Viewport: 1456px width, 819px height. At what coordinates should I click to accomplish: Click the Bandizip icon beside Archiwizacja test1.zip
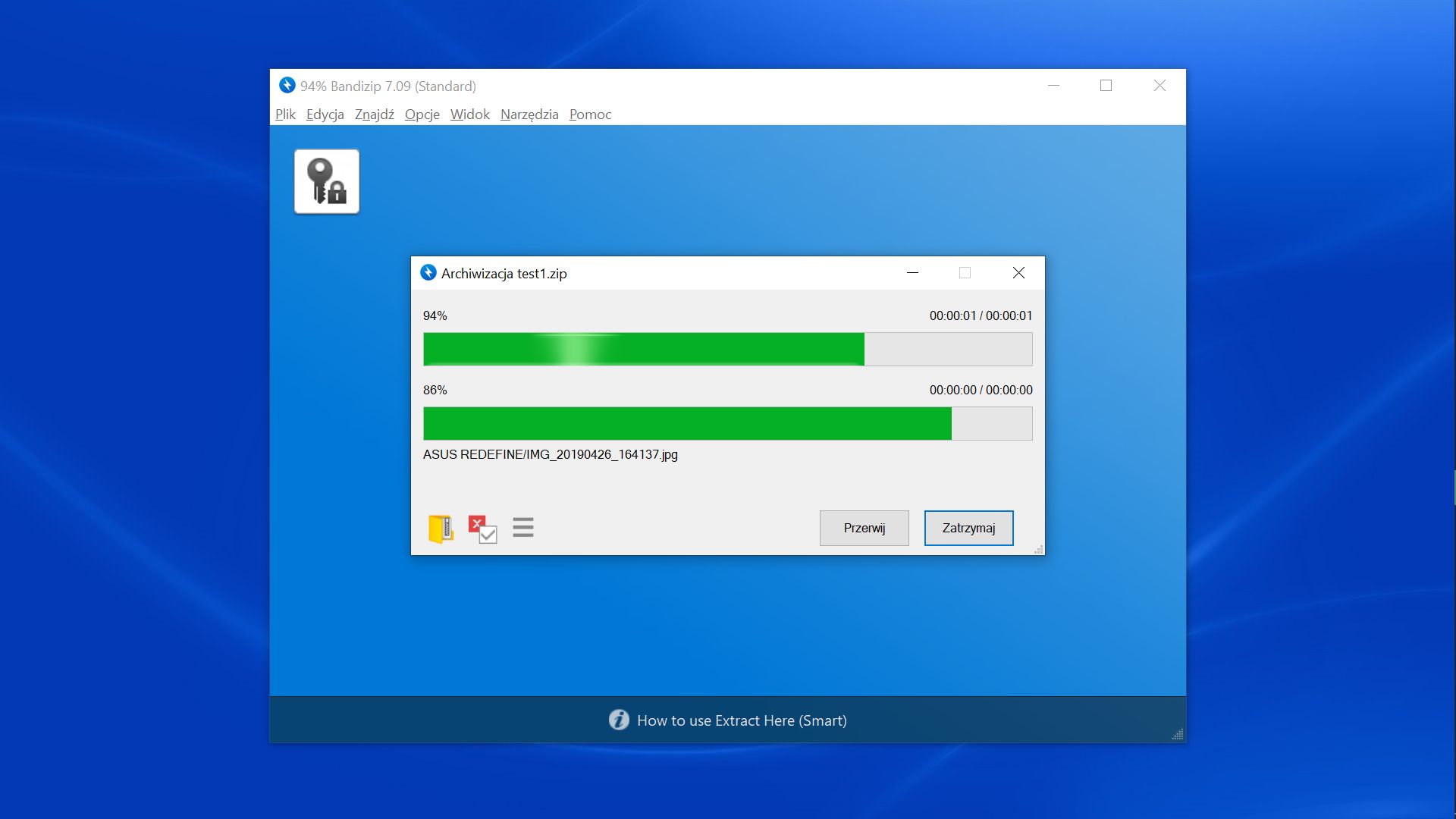click(428, 273)
